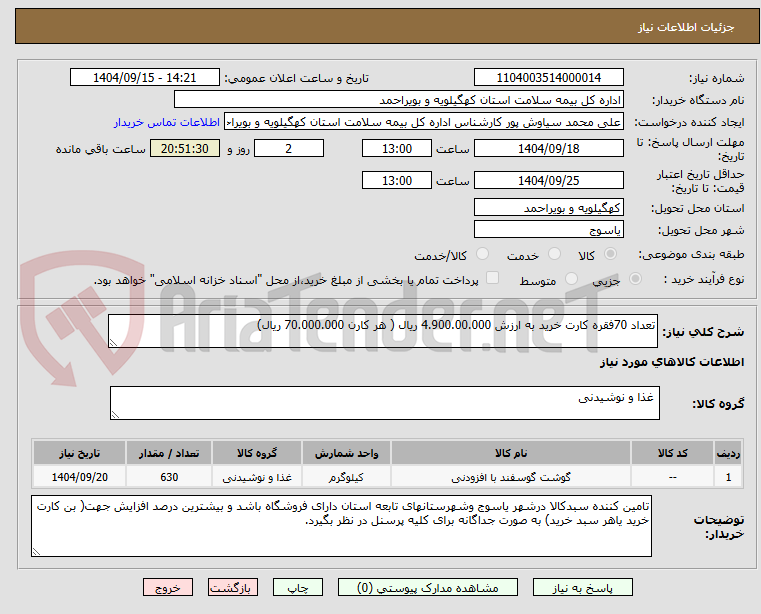Click the ردیف column header
Viewport: 761px width, 614px height.
728,453
